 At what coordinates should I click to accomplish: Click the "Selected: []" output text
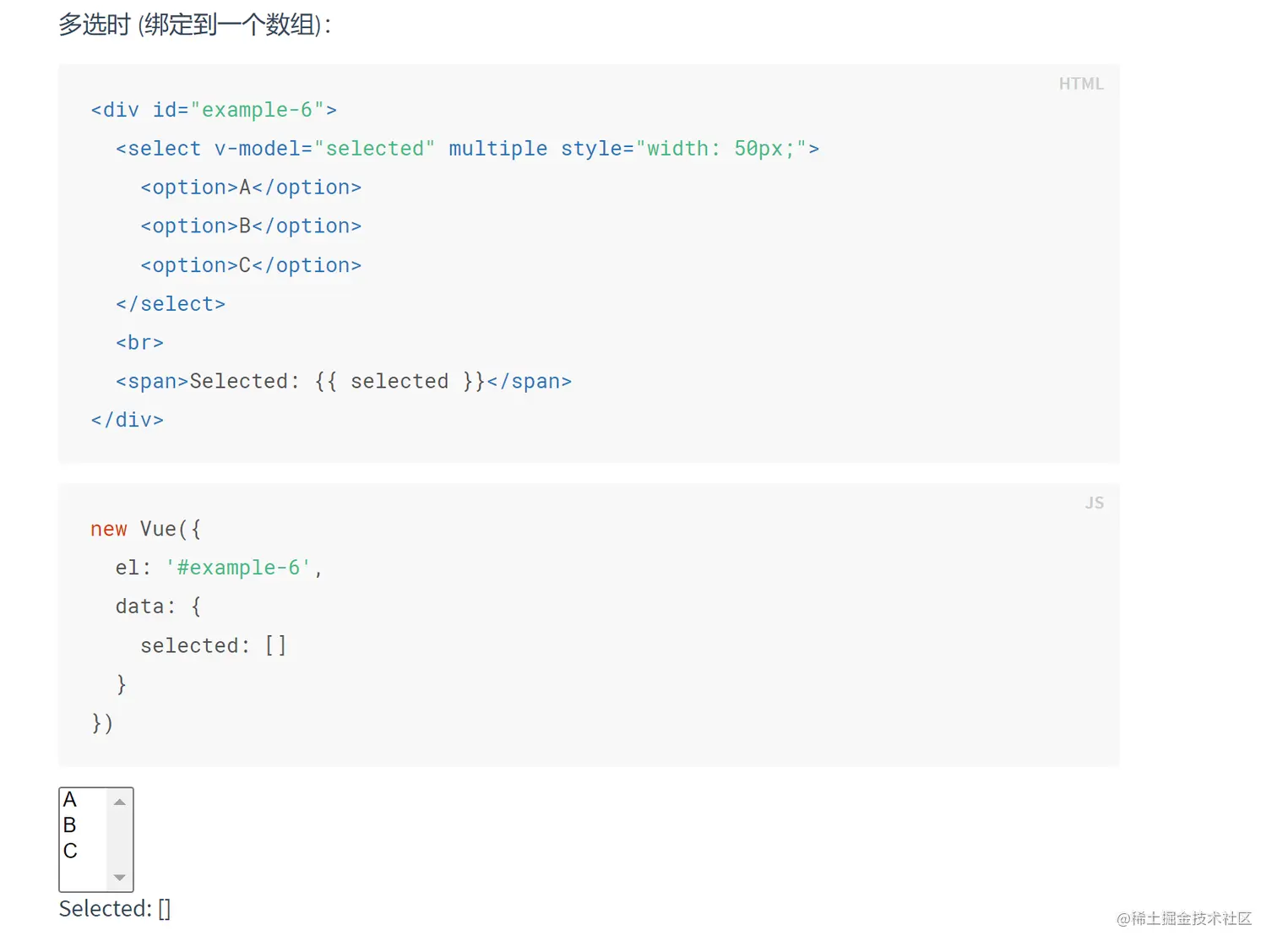coord(115,909)
